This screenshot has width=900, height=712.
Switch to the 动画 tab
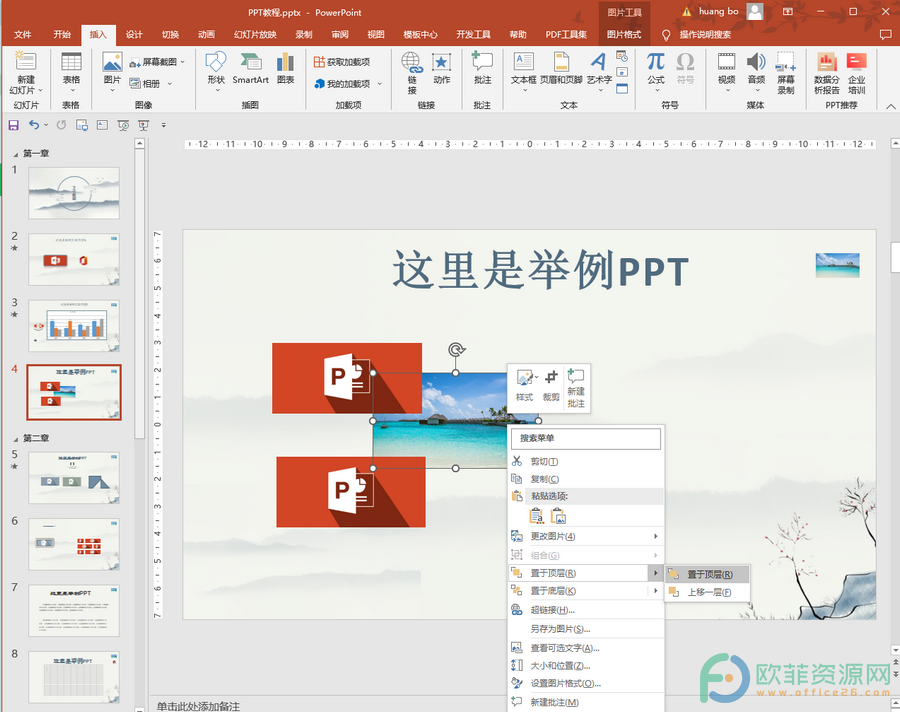pyautogui.click(x=206, y=34)
